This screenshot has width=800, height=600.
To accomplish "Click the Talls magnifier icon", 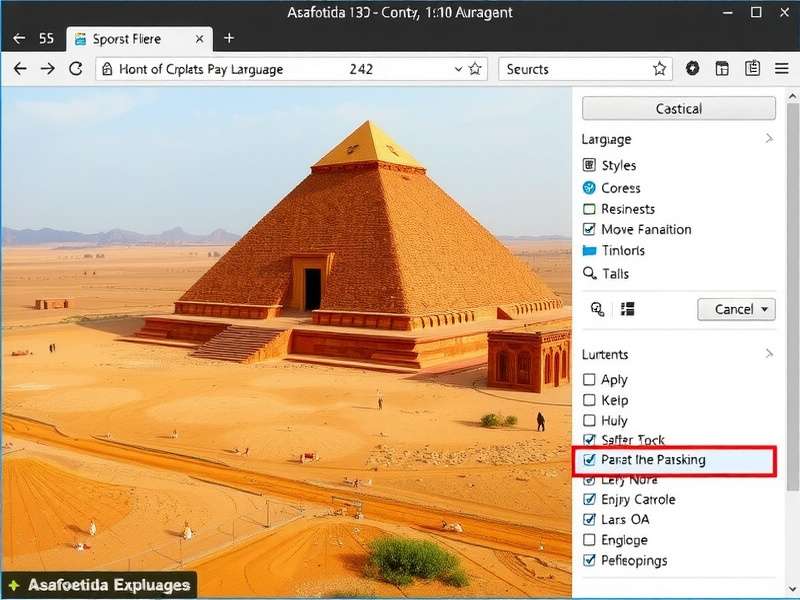I will [x=589, y=273].
